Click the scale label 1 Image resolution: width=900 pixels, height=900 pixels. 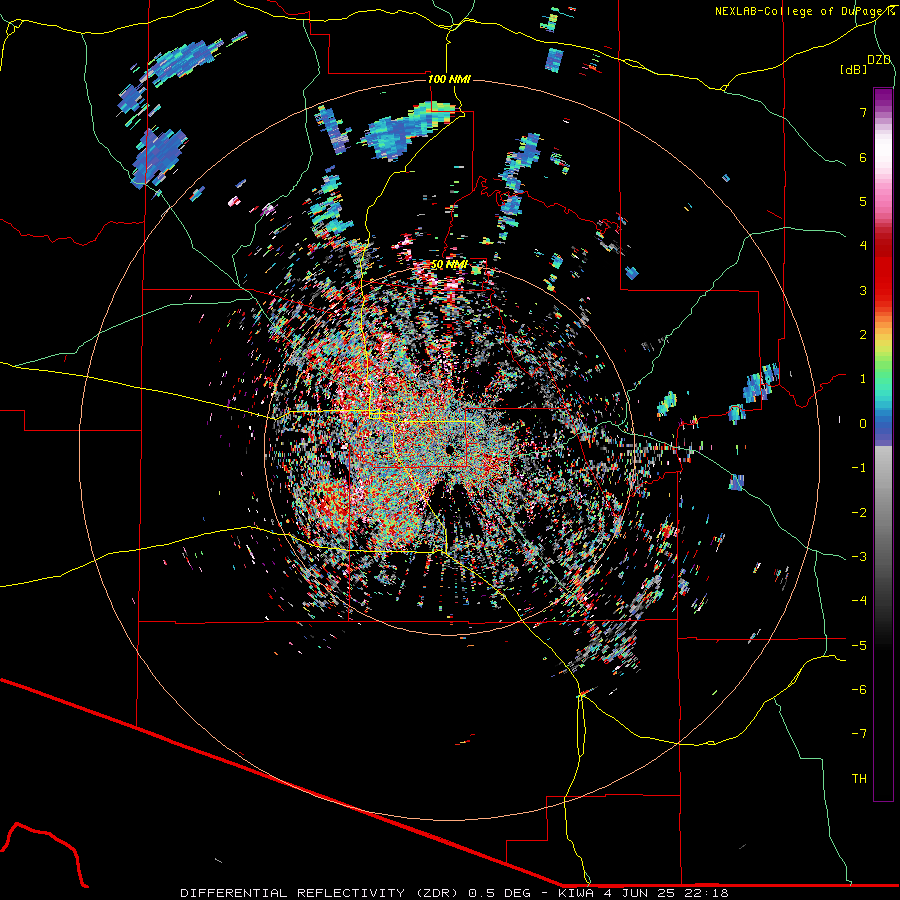point(863,379)
